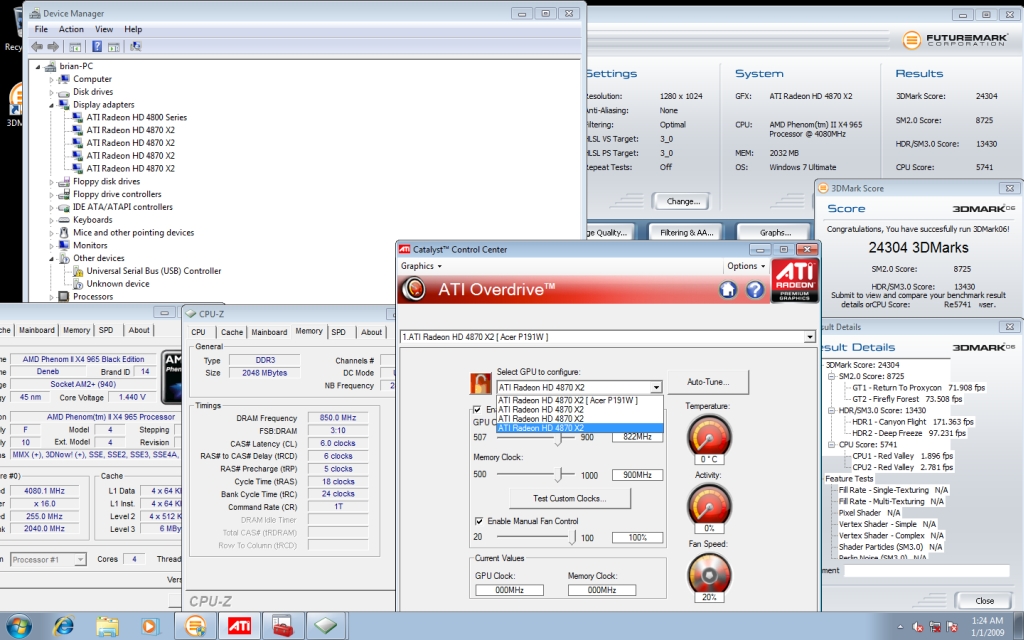
Task: Open Catalyst Control Center help question icon
Action: coord(755,289)
